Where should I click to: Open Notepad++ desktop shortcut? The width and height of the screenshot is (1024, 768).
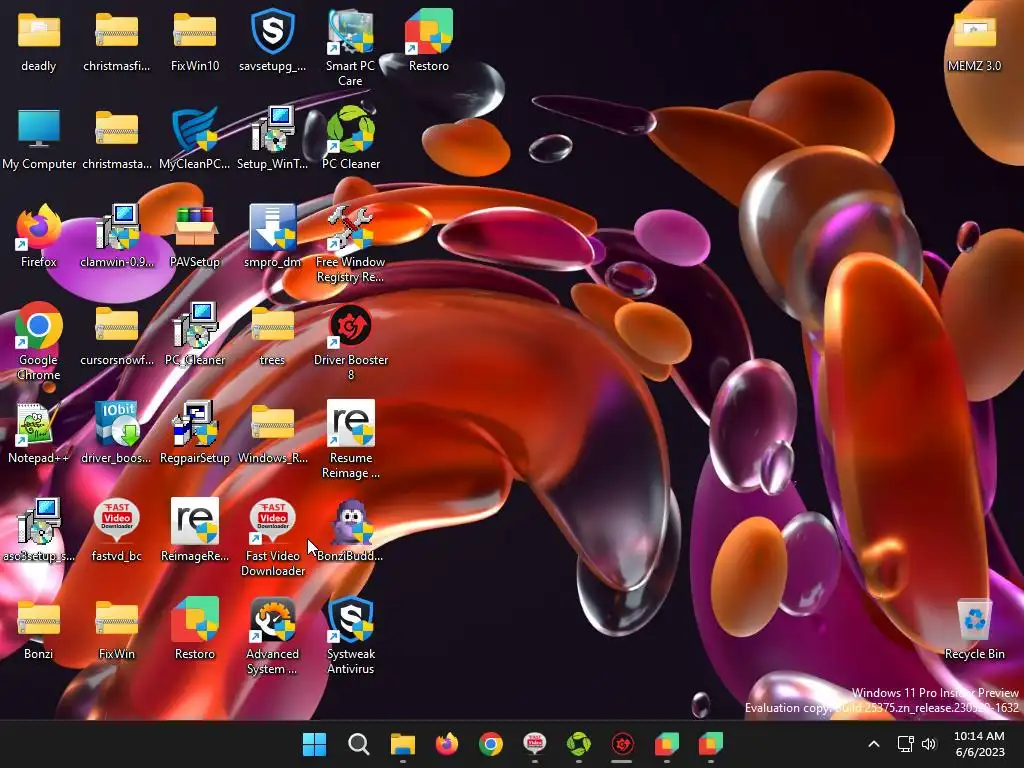[x=39, y=423]
